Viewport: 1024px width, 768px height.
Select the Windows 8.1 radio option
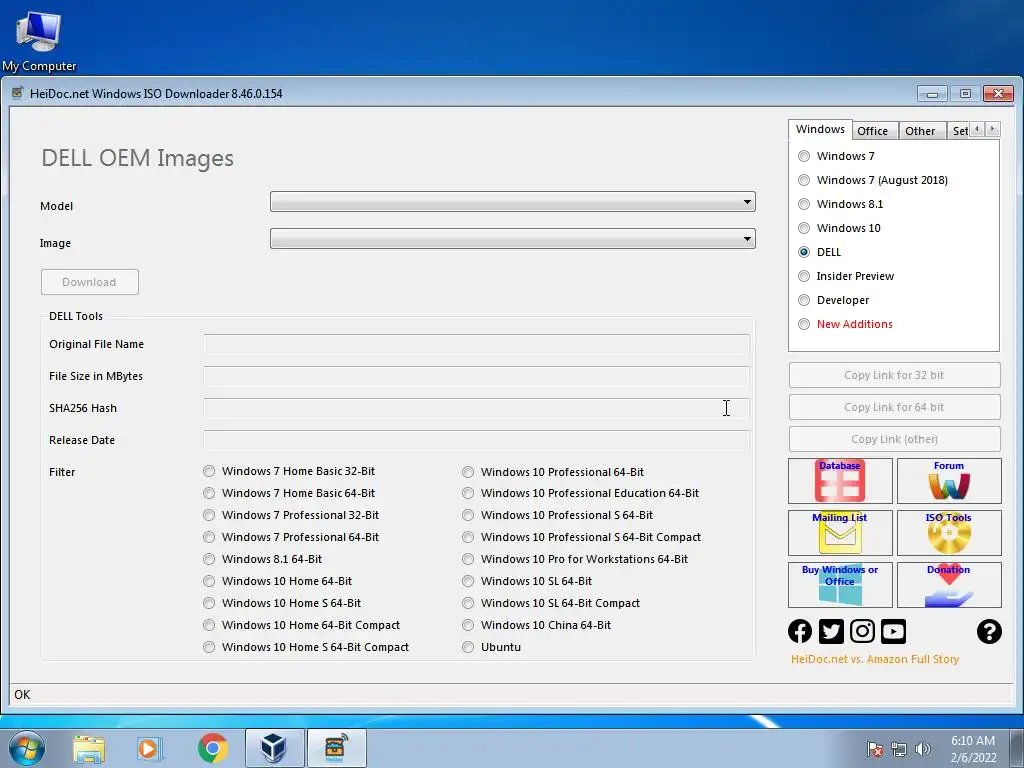(840, 204)
